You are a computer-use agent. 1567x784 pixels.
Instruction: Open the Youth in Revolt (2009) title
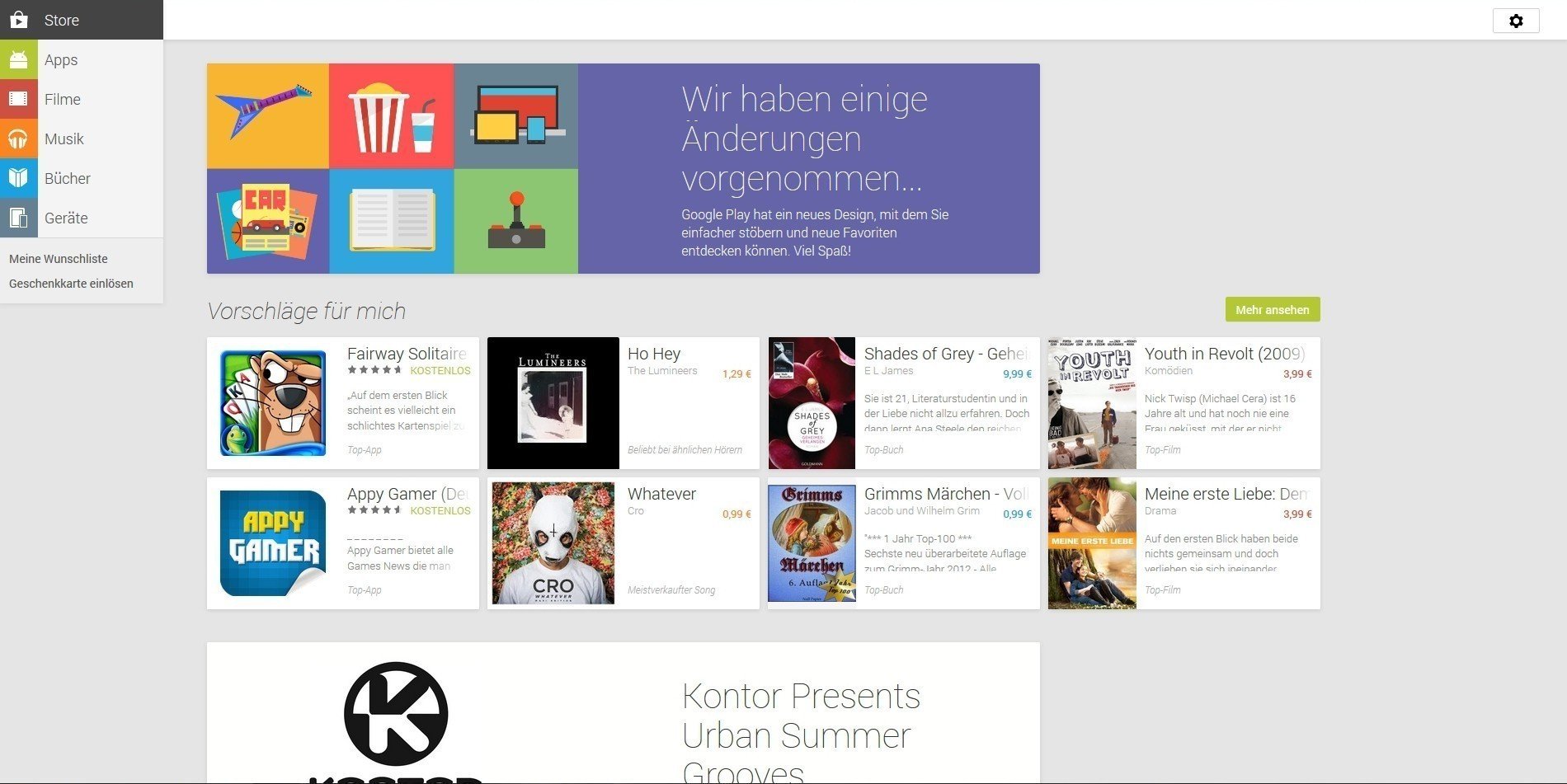coord(1225,354)
